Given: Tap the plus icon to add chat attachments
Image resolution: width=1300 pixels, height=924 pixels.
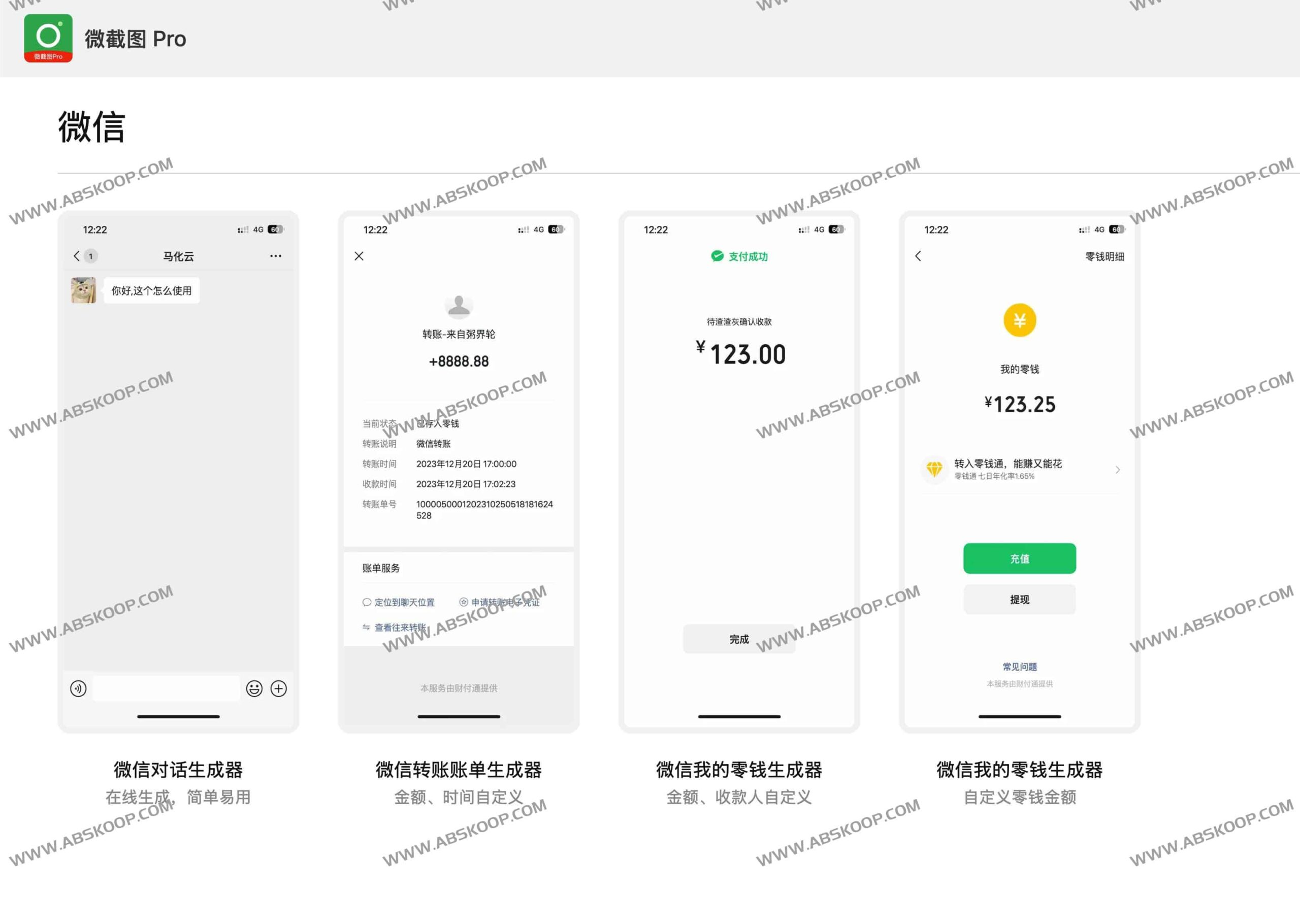Looking at the screenshot, I should [x=278, y=689].
